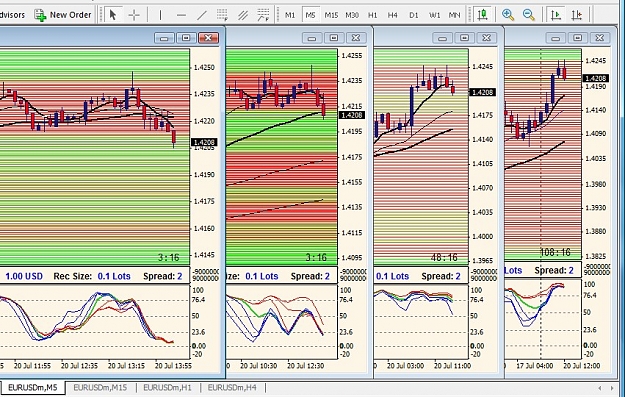Open the EURUSDm,H1 chart tab

[x=167, y=387]
